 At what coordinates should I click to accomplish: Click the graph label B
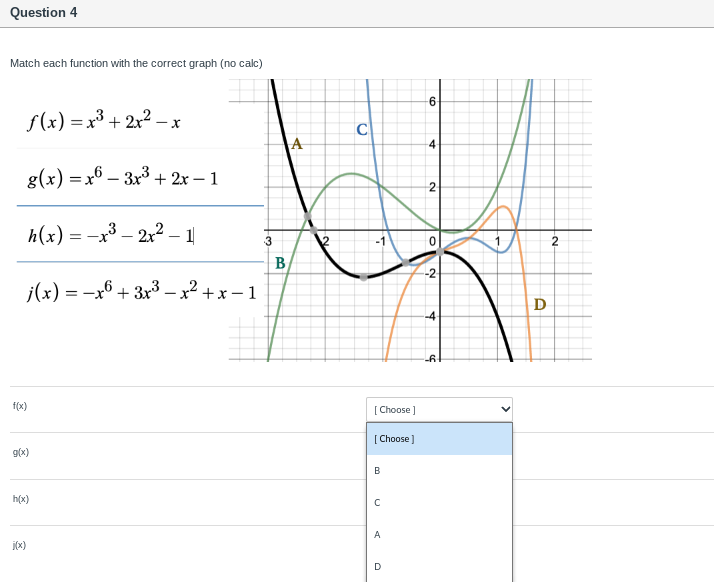[280, 263]
